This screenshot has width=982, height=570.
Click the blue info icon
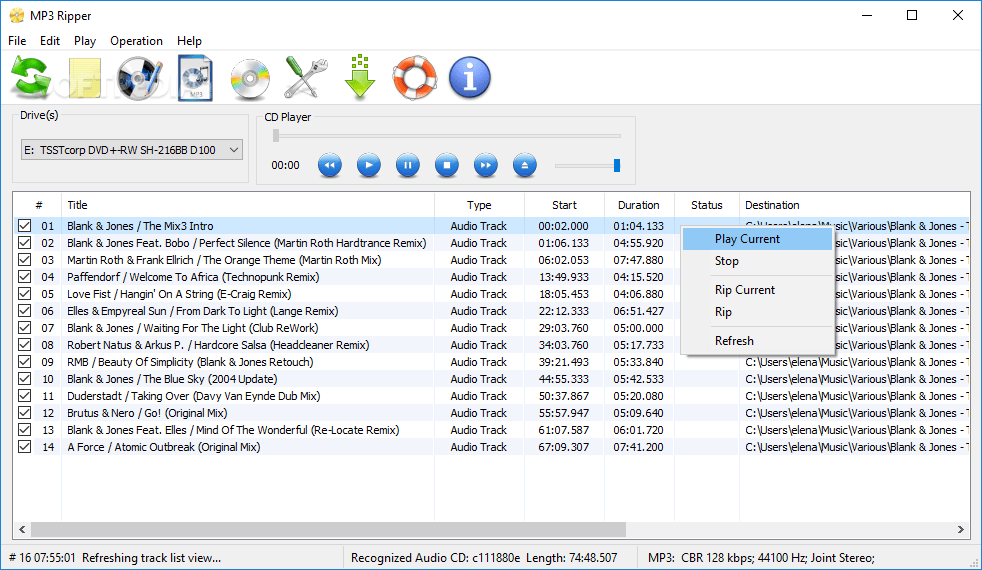point(470,78)
